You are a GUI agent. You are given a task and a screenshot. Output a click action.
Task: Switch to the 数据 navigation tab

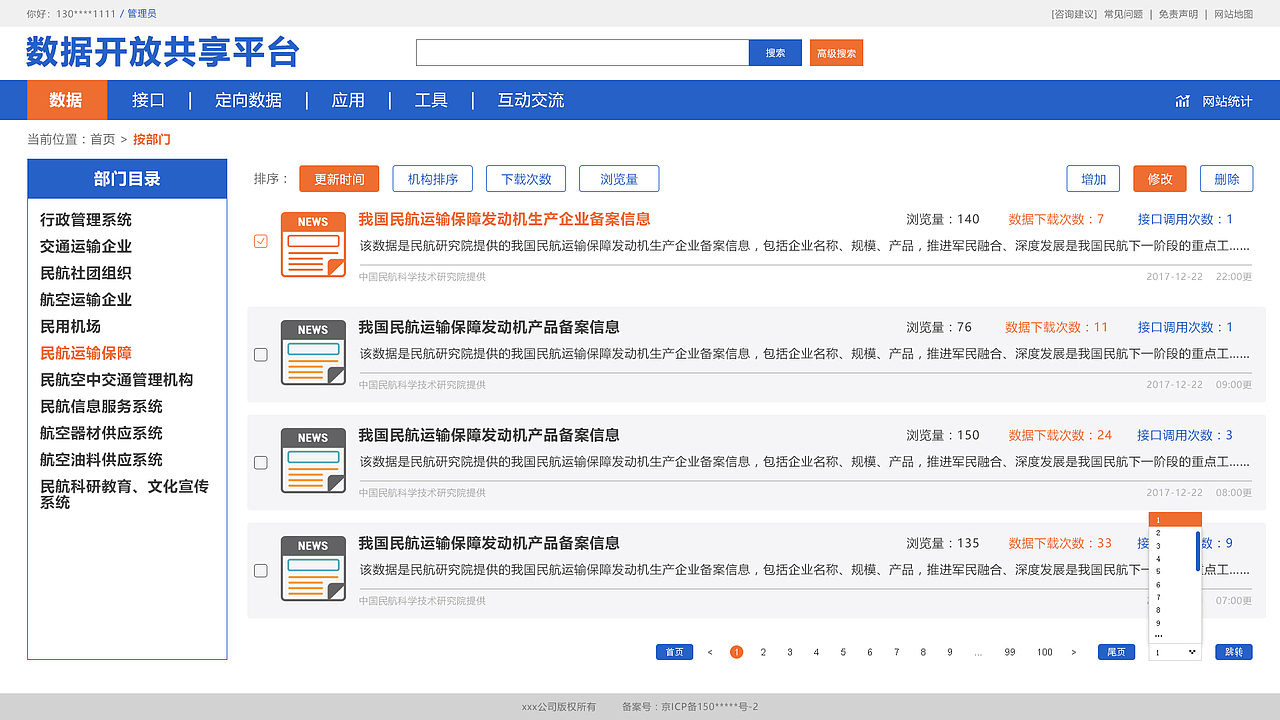coord(66,100)
